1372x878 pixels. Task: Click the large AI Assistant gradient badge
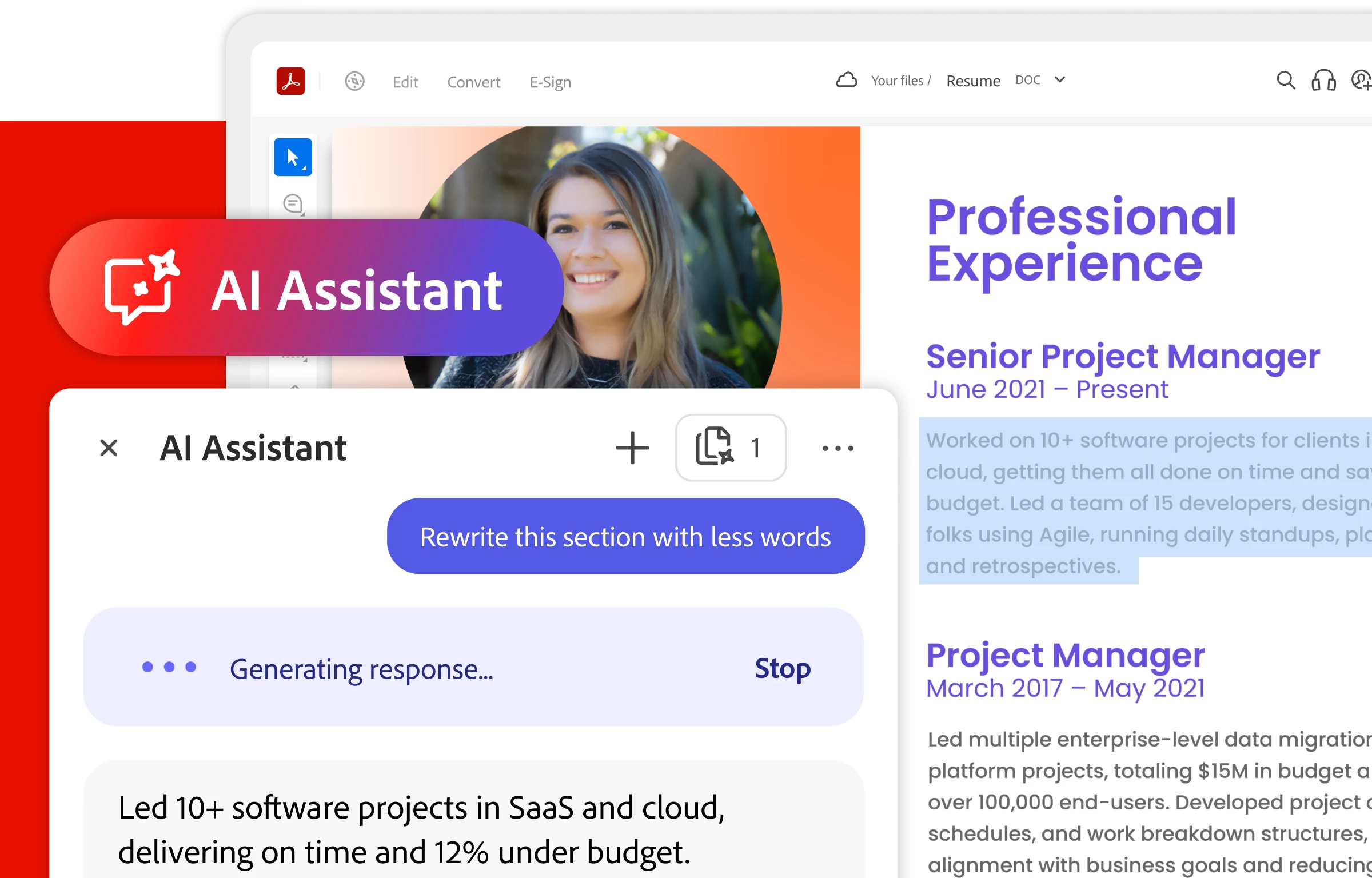[306, 288]
